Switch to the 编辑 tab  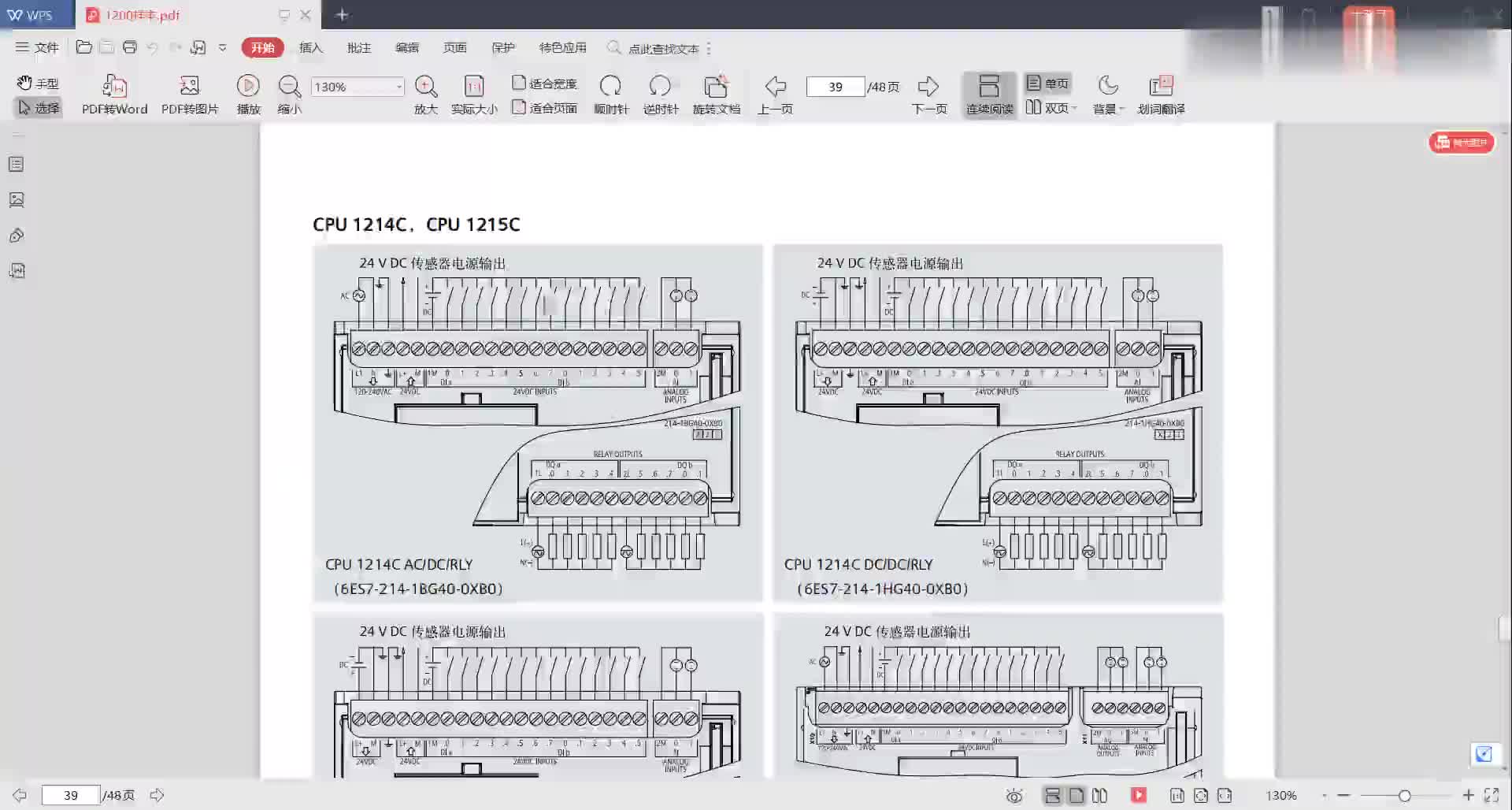pos(407,47)
